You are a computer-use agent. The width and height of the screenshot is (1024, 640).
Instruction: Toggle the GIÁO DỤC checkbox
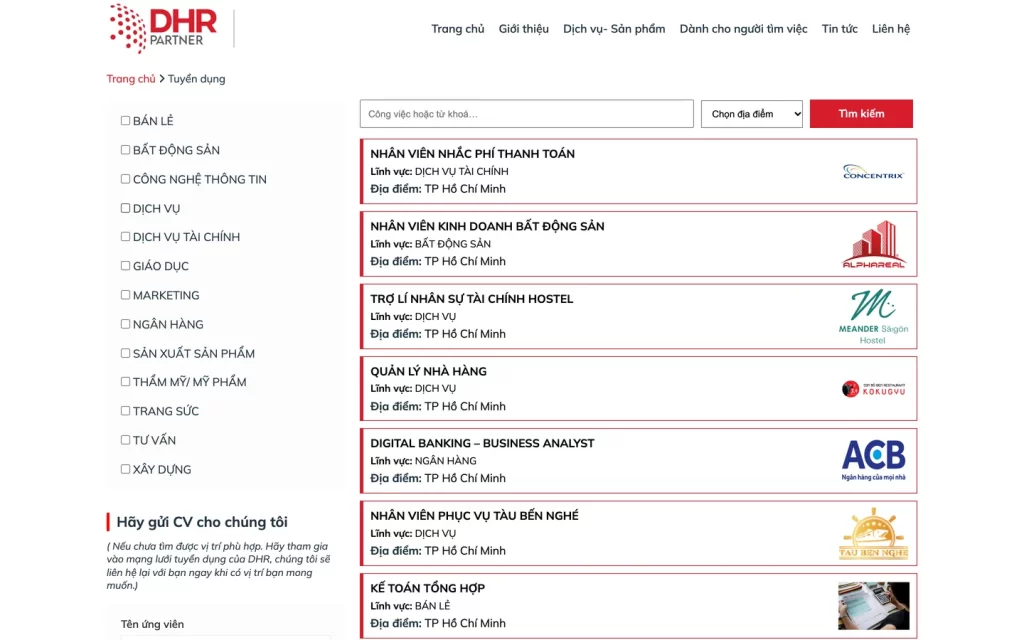(x=125, y=266)
